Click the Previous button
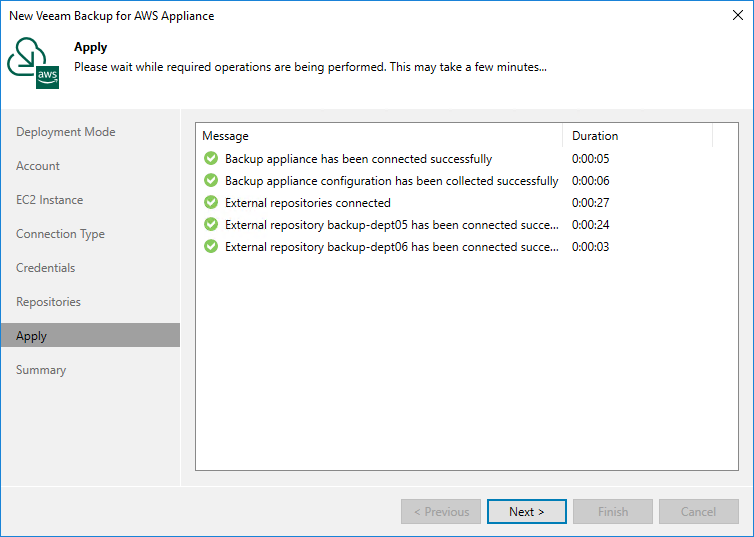Image resolution: width=754 pixels, height=537 pixels. [x=441, y=512]
